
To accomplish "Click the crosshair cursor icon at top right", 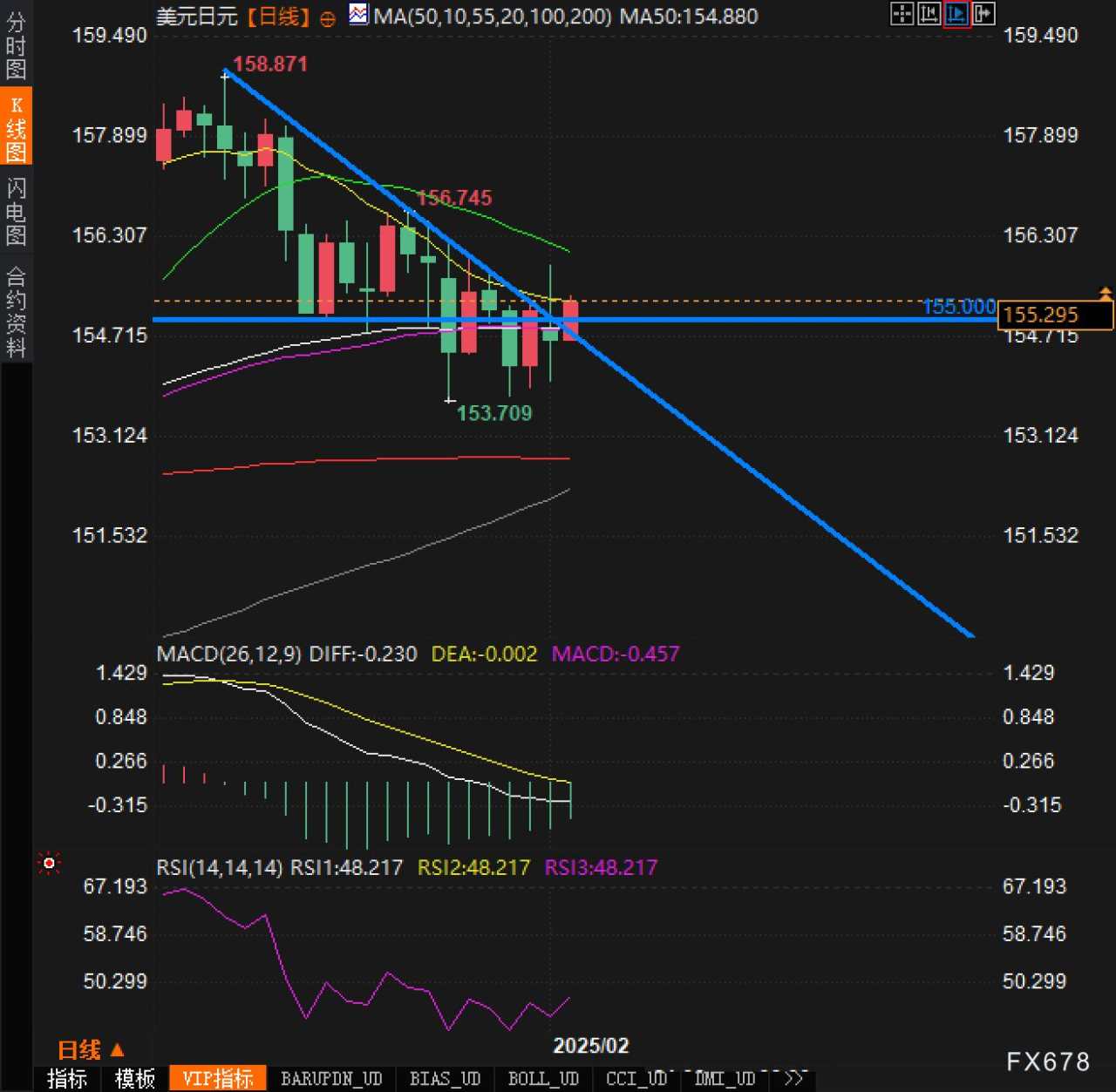I will coord(902,13).
